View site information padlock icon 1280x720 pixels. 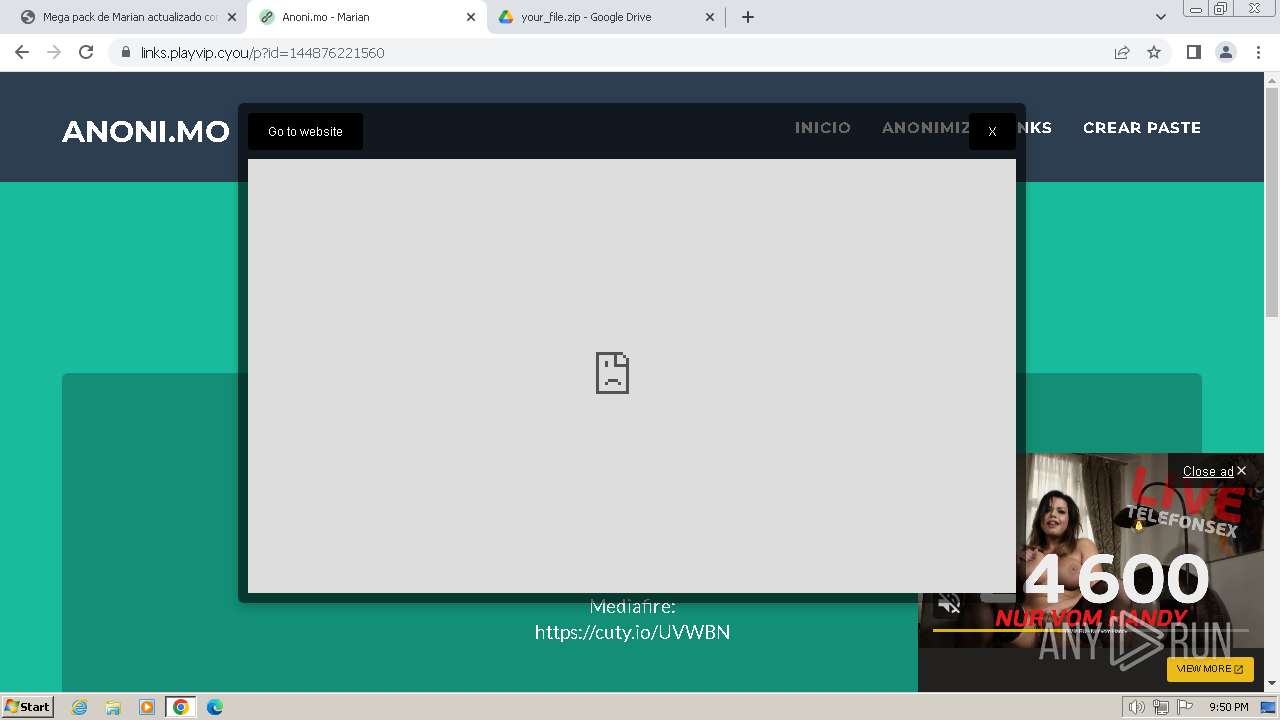125,52
